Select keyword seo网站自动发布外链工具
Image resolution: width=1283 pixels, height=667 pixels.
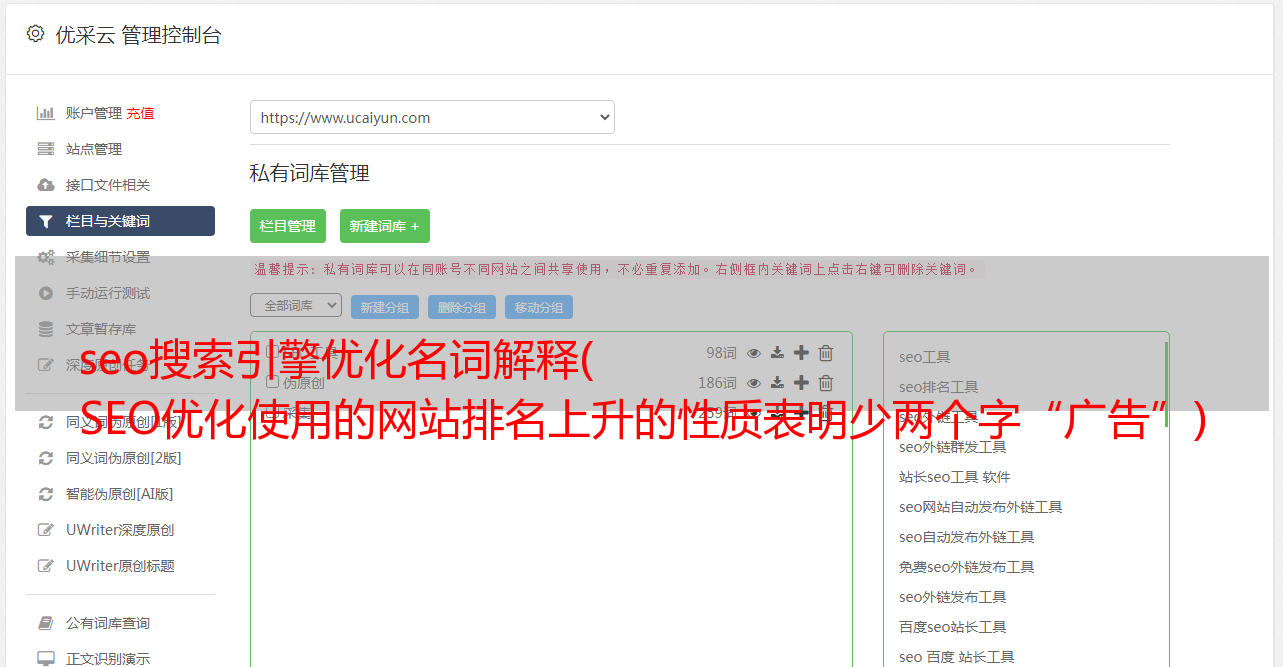pyautogui.click(x=980, y=507)
